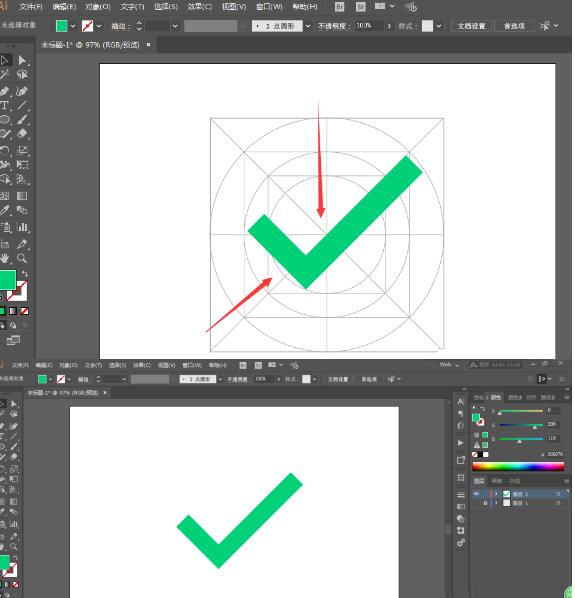Set solid Color mode button in upper toolbox
The image size is (575, 598).
[2, 311]
